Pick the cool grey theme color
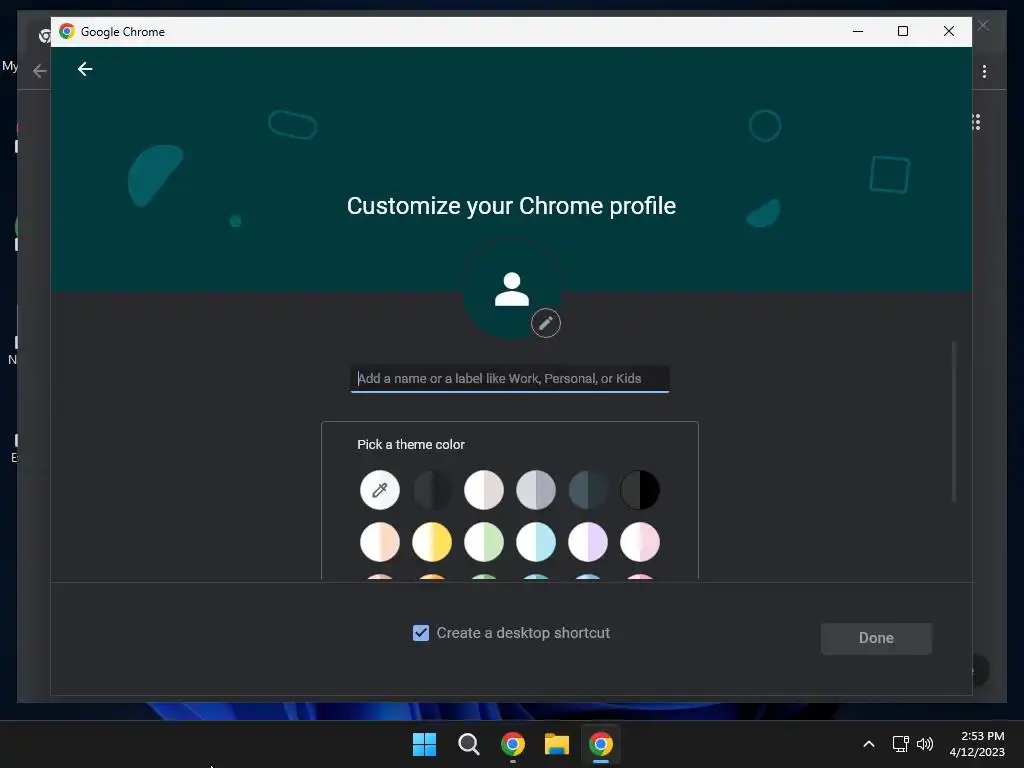This screenshot has height=768, width=1024. point(536,489)
